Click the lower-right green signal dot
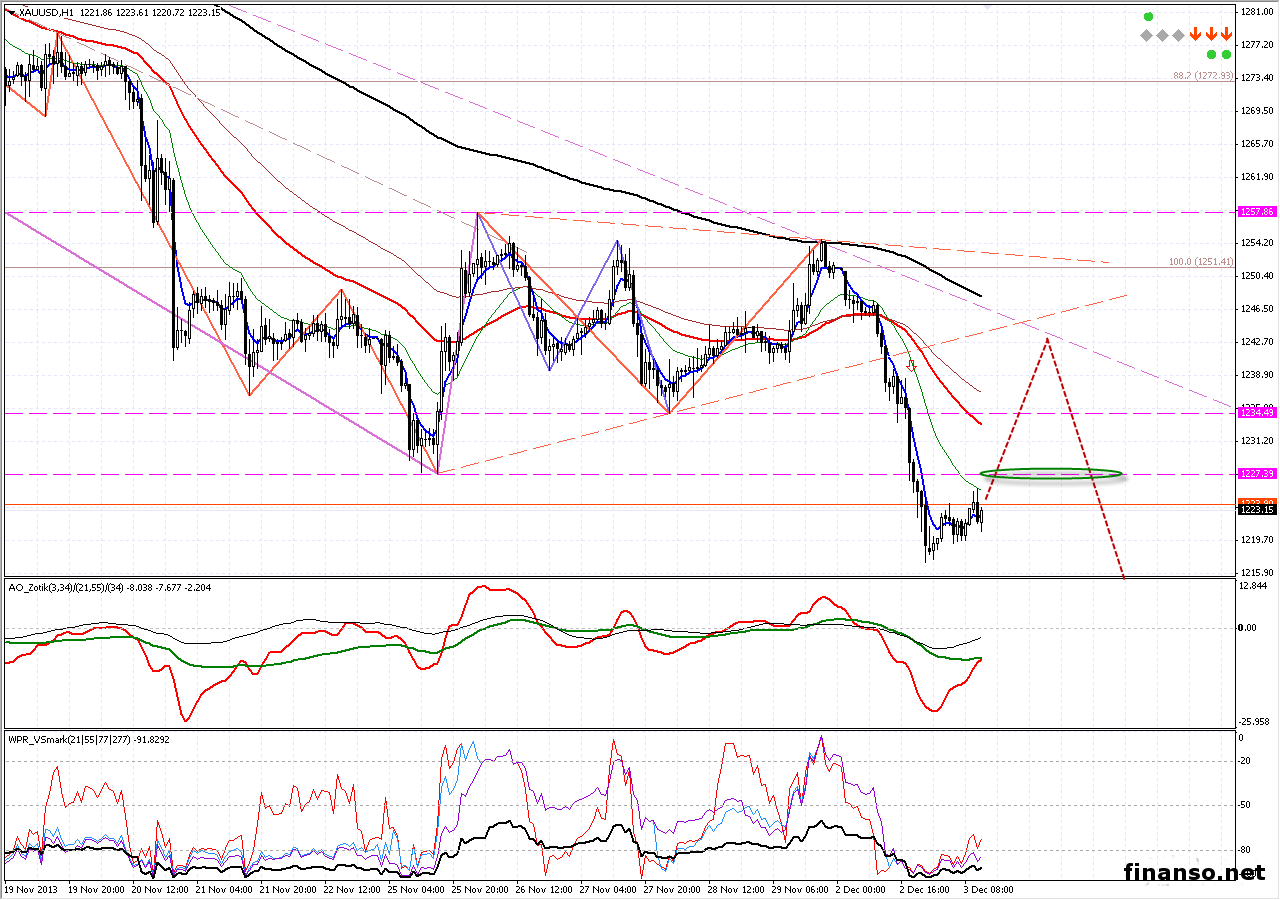 click(x=1227, y=54)
